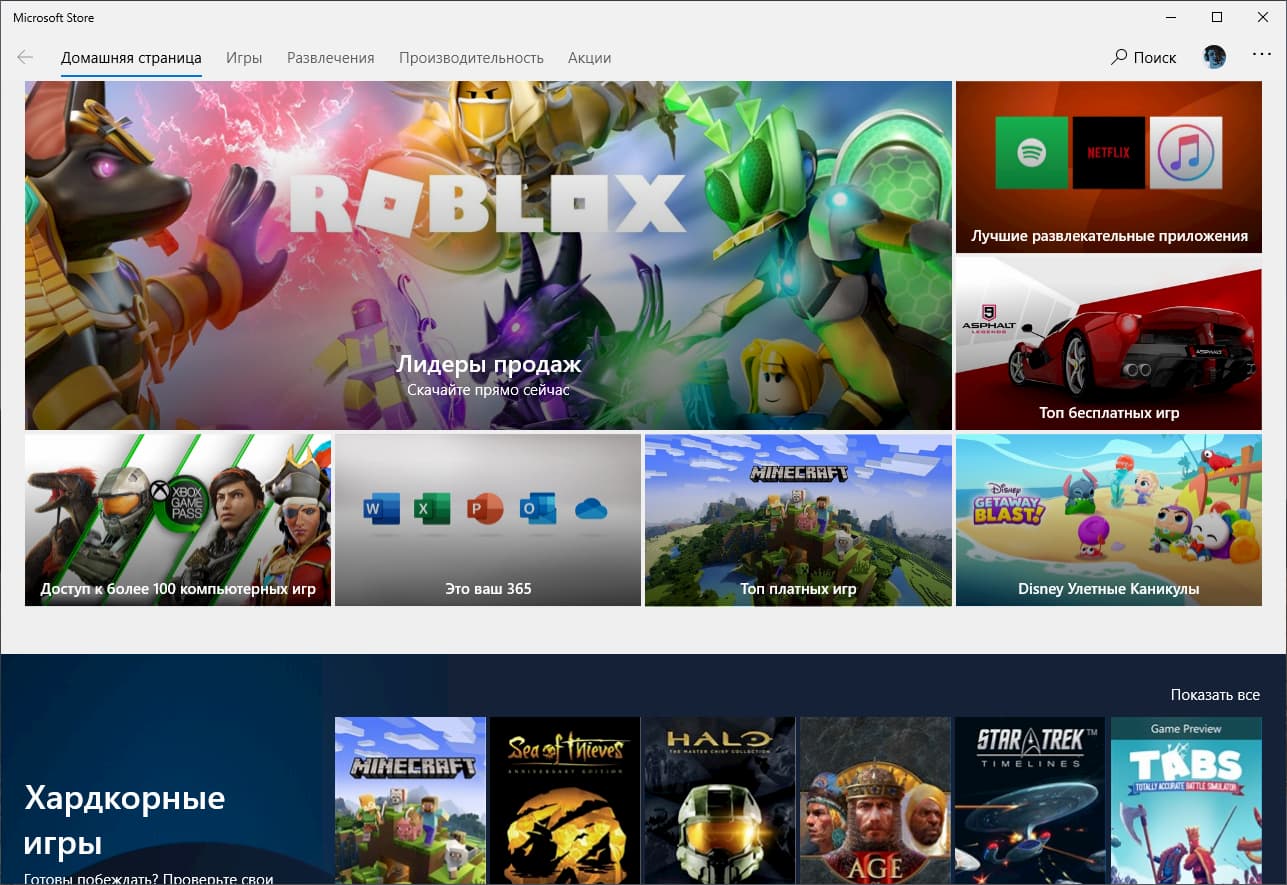
Task: Switch to the Производительность tab
Action: (471, 58)
